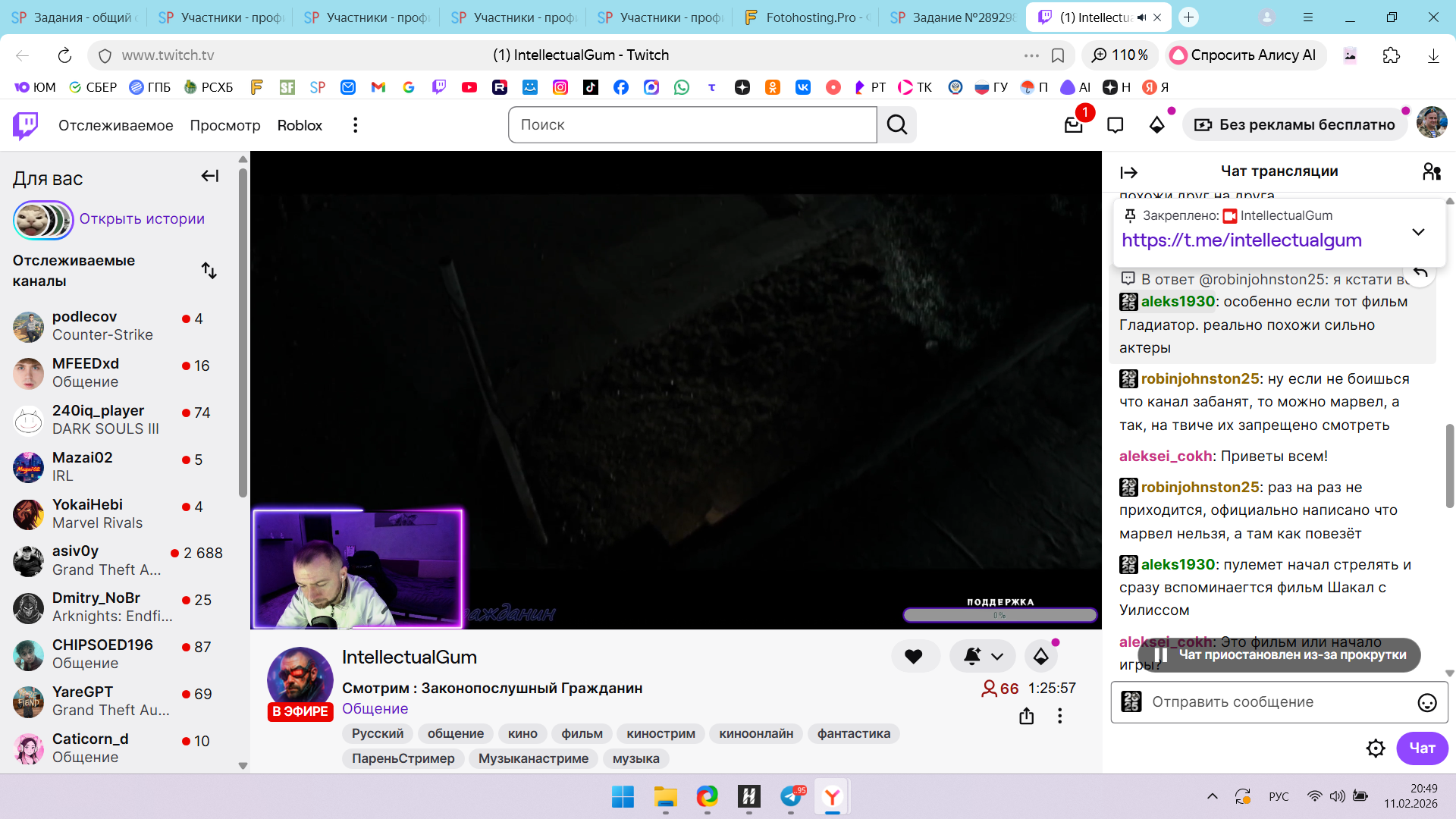Open Twitch notifications inbox icon
The height and width of the screenshot is (819, 1456).
pyautogui.click(x=1073, y=125)
